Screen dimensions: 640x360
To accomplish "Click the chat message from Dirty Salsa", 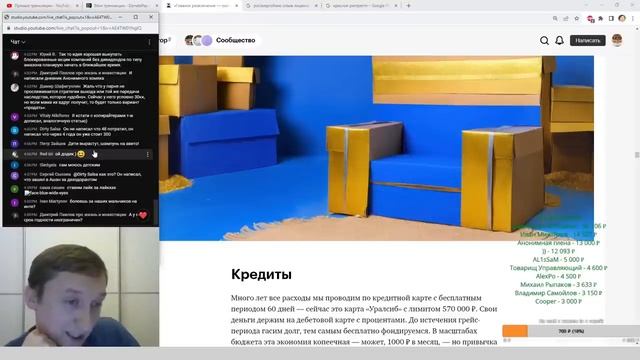I will click(78, 131).
